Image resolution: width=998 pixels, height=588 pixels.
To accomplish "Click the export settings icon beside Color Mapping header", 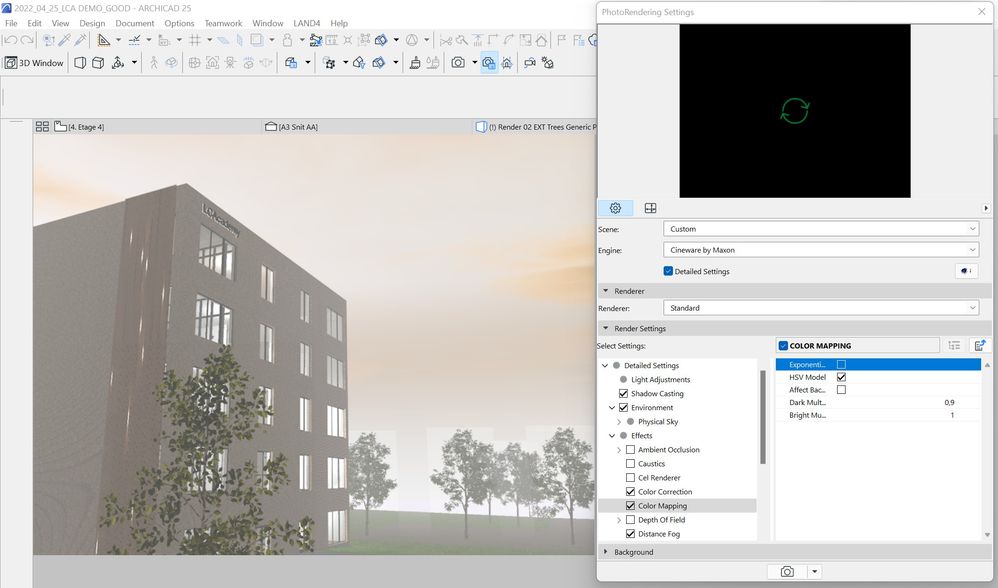I will [x=980, y=346].
